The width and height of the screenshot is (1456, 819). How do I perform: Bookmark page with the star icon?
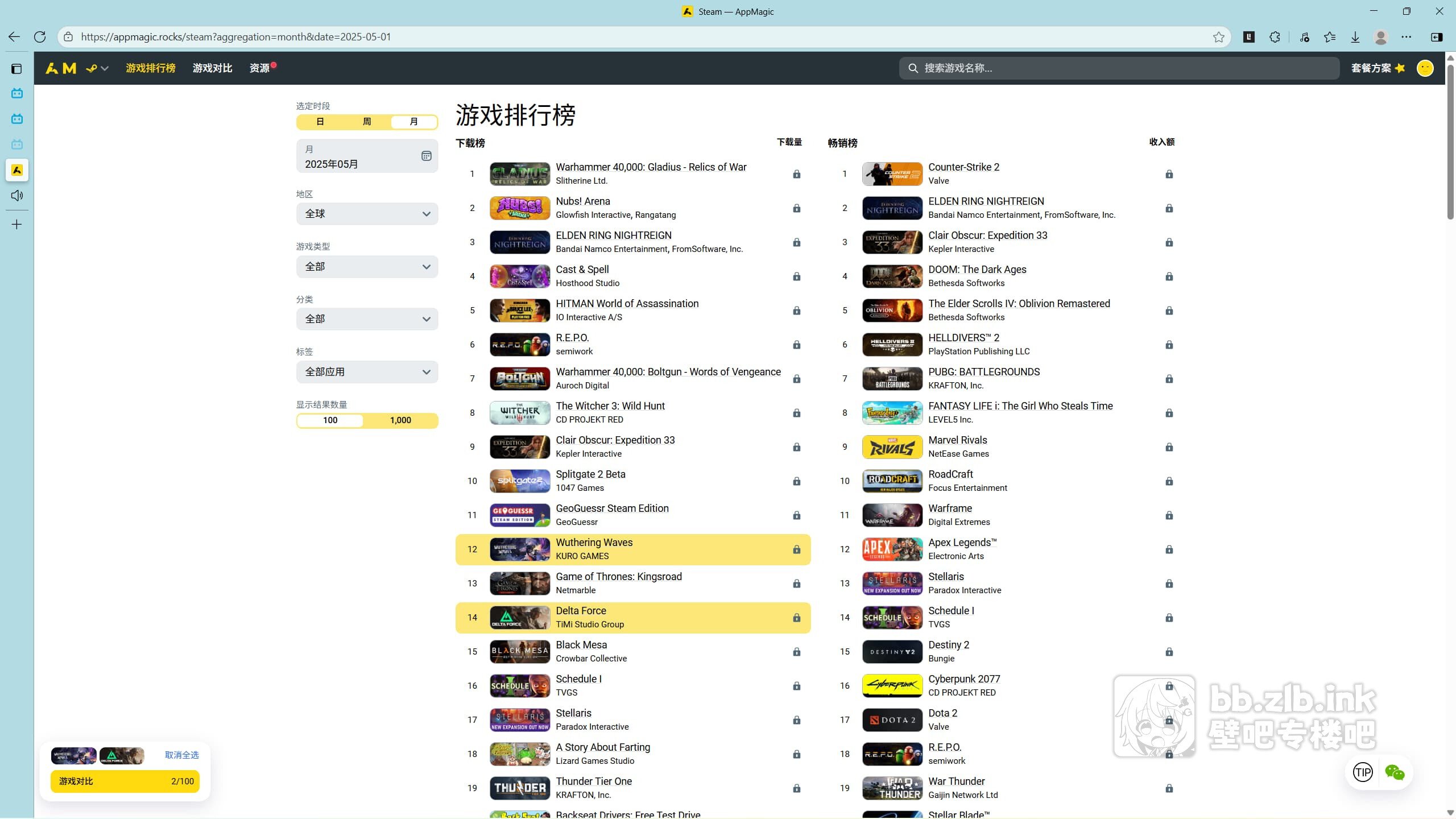(x=1218, y=37)
